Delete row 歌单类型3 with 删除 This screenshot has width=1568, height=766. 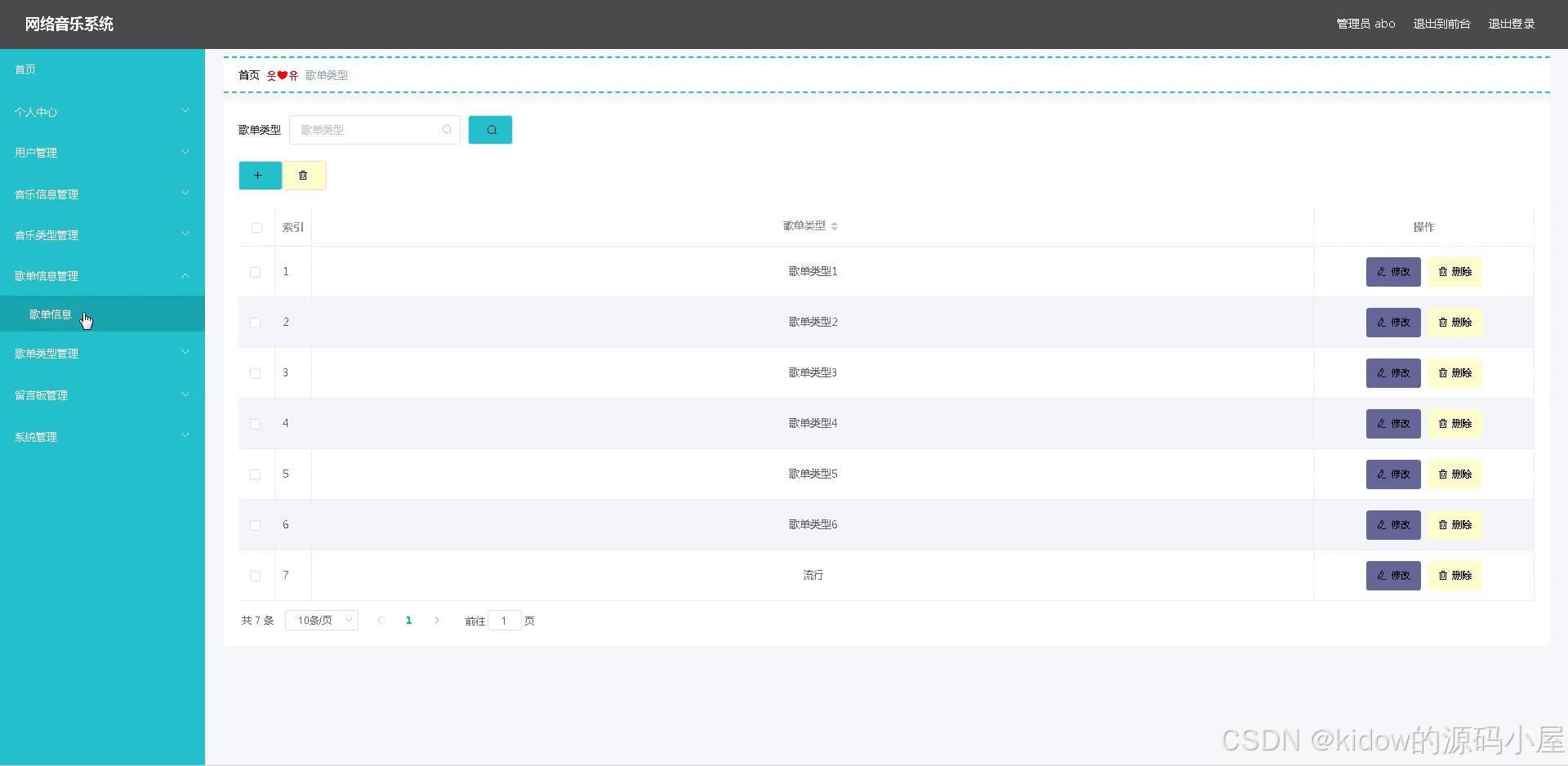[1454, 373]
